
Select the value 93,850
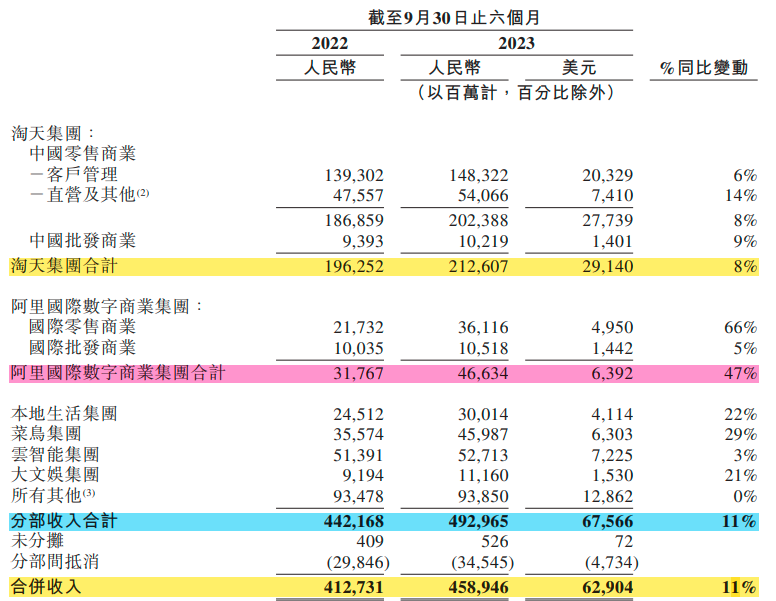point(483,497)
